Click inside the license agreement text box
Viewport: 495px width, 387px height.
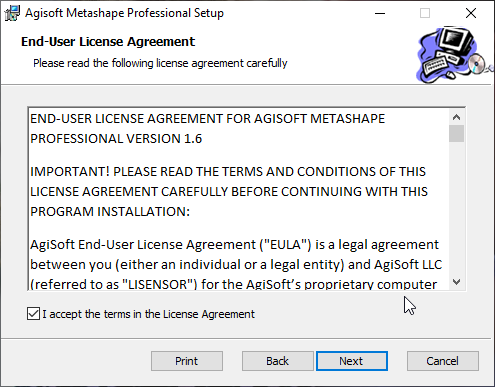pyautogui.click(x=238, y=199)
